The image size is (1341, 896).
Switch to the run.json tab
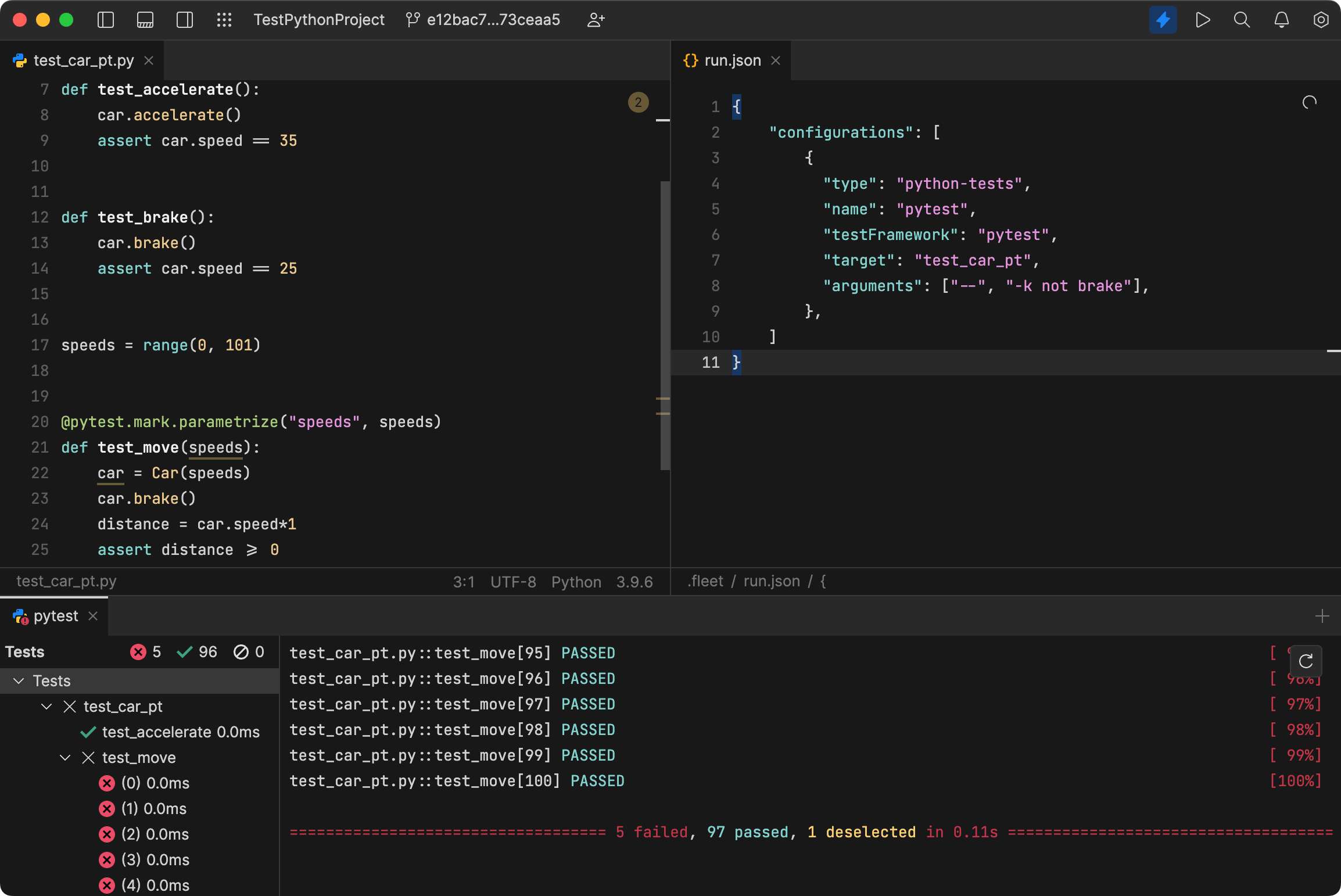pyautogui.click(x=732, y=60)
